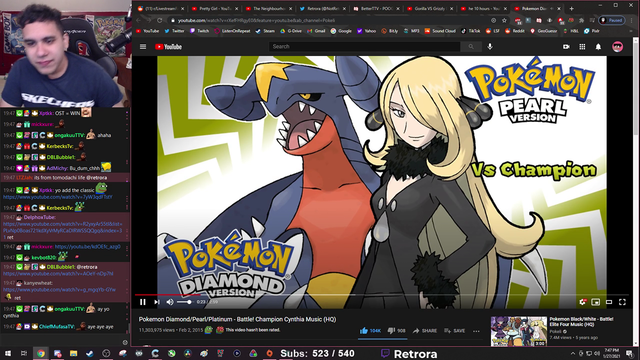Open 'Pokemon Black/White - Battle! Elite Four' title
The image size is (640, 360).
tap(582, 322)
